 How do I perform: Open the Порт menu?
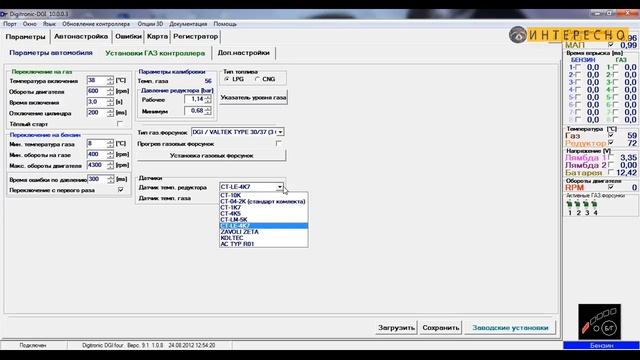coord(10,24)
